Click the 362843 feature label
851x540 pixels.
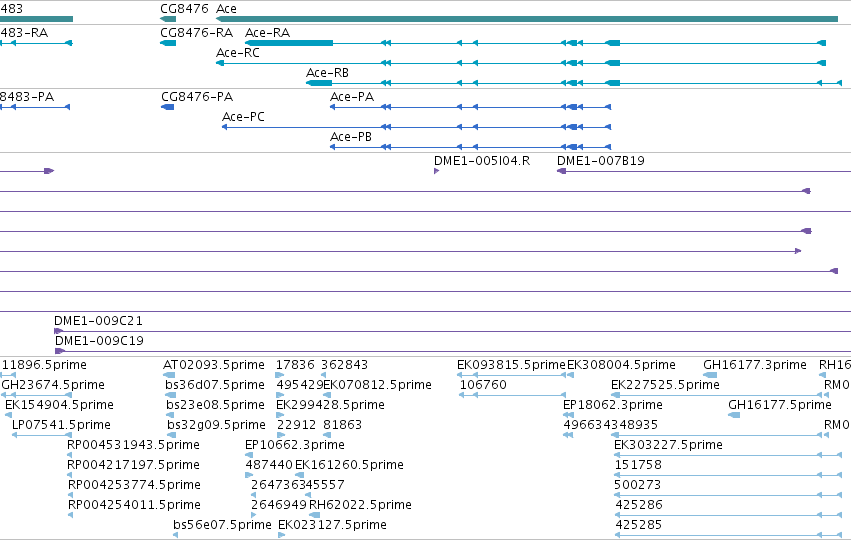[345, 365]
